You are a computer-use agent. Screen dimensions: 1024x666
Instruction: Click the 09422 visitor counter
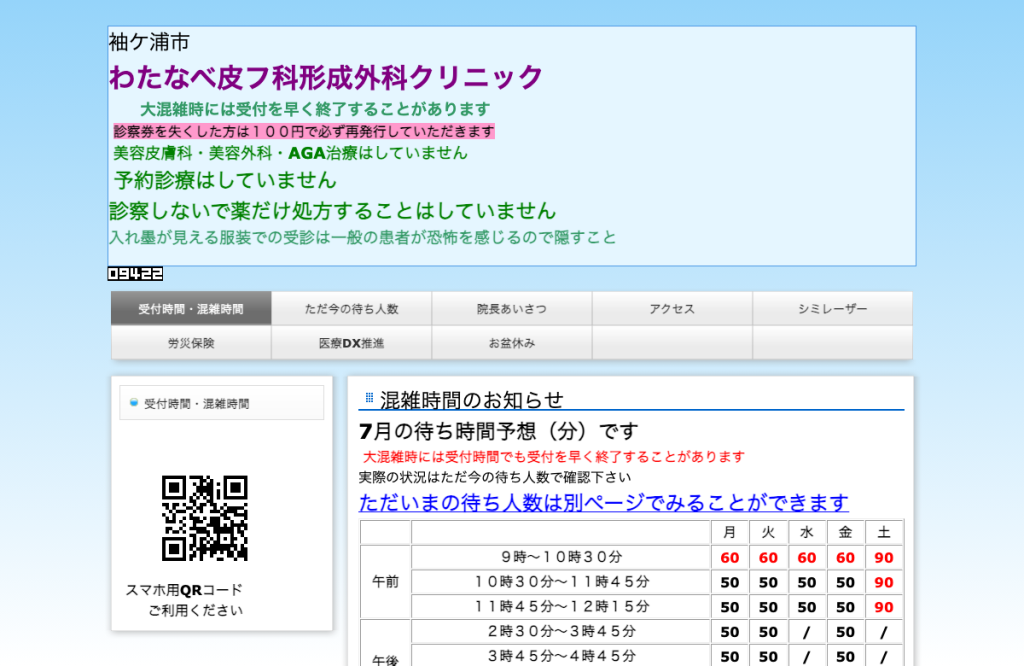(x=135, y=274)
